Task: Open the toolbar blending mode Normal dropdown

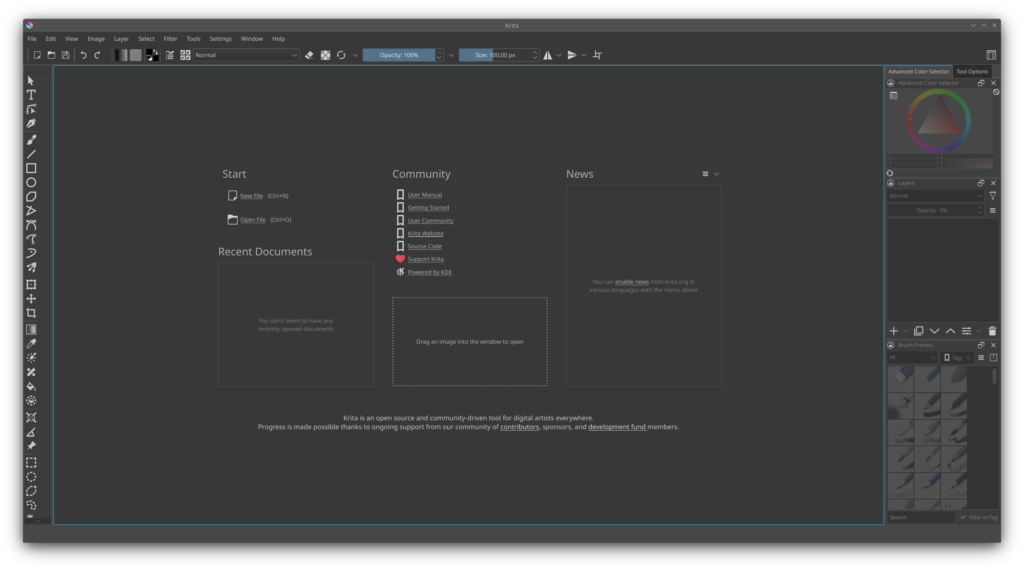Action: click(246, 55)
